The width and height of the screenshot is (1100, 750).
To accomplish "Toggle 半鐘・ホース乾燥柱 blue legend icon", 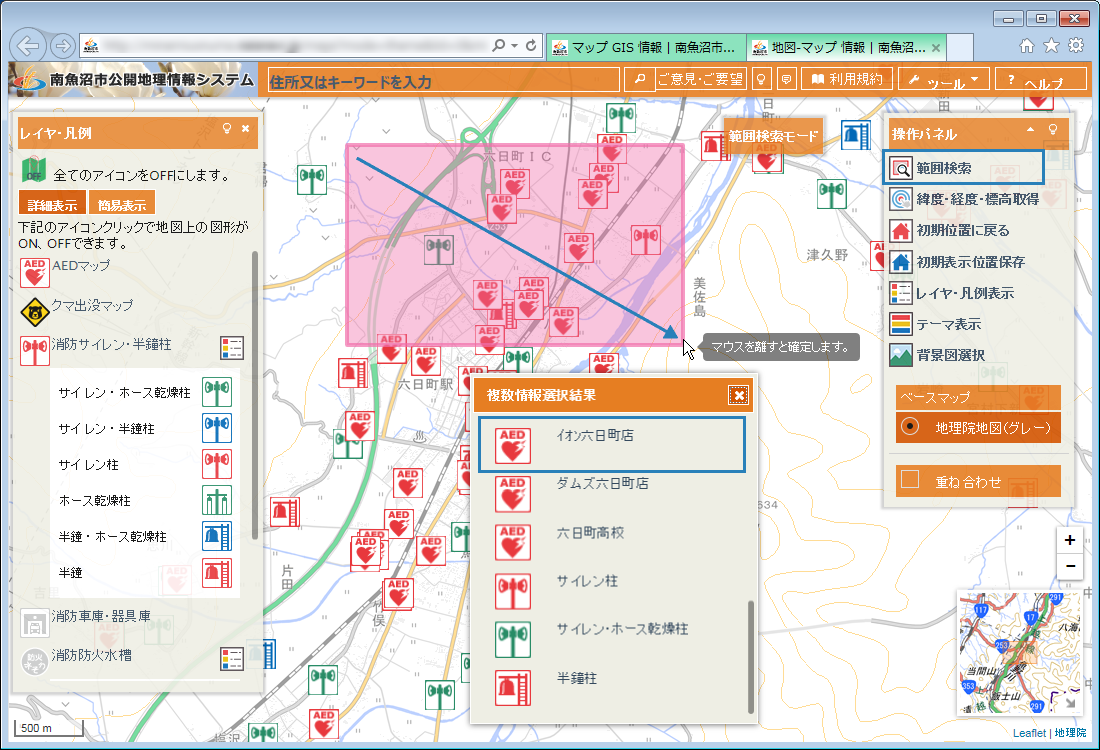I will click(x=217, y=536).
